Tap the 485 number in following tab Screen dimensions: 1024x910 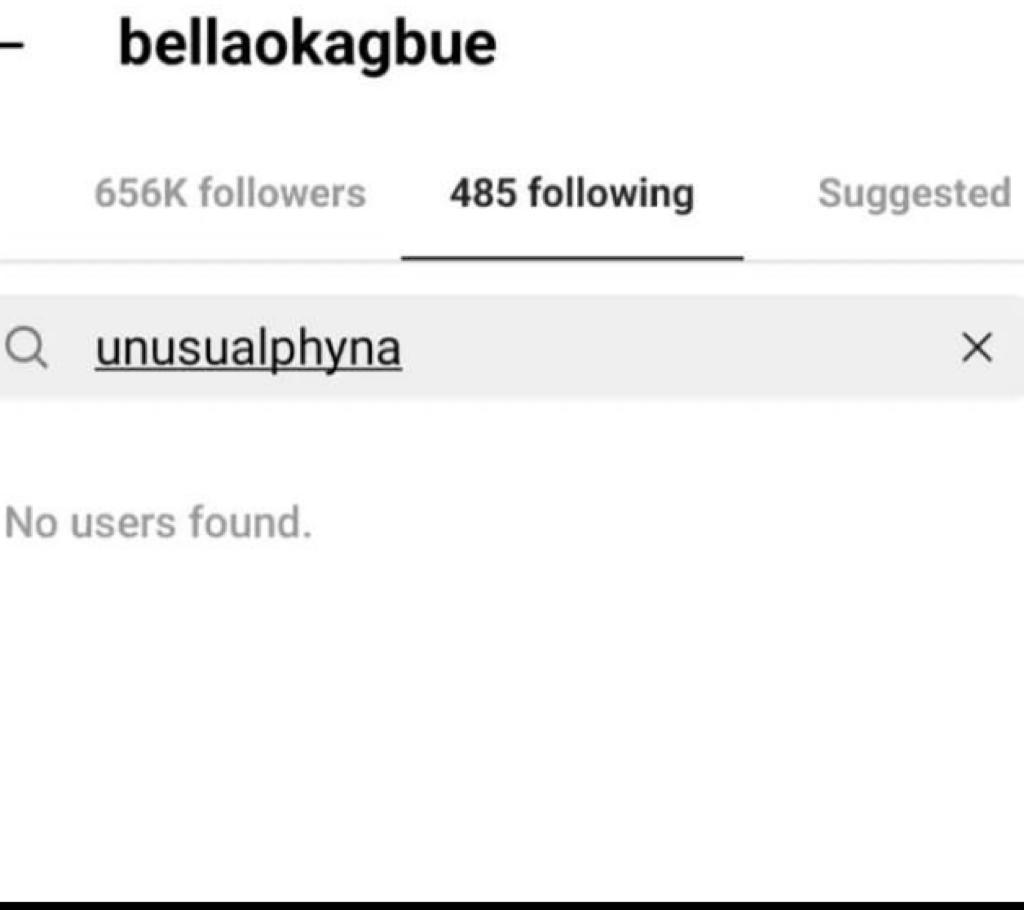pos(483,193)
